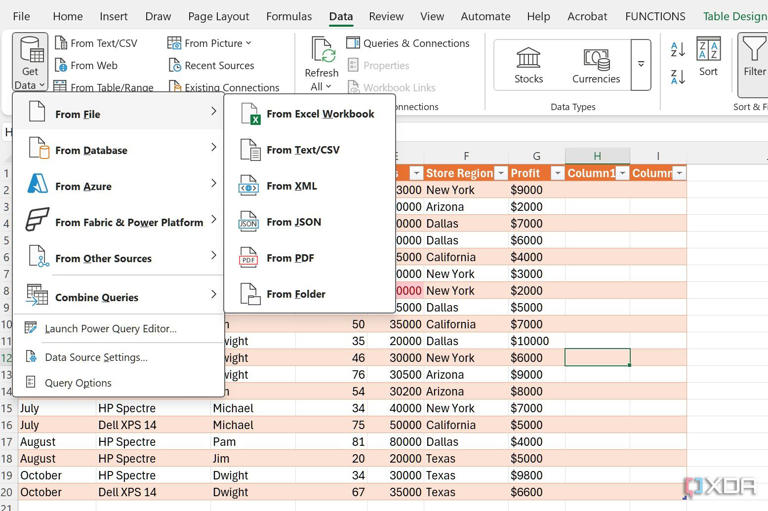Sort ascending with the A-Z icon
The image size is (768, 511).
click(677, 49)
